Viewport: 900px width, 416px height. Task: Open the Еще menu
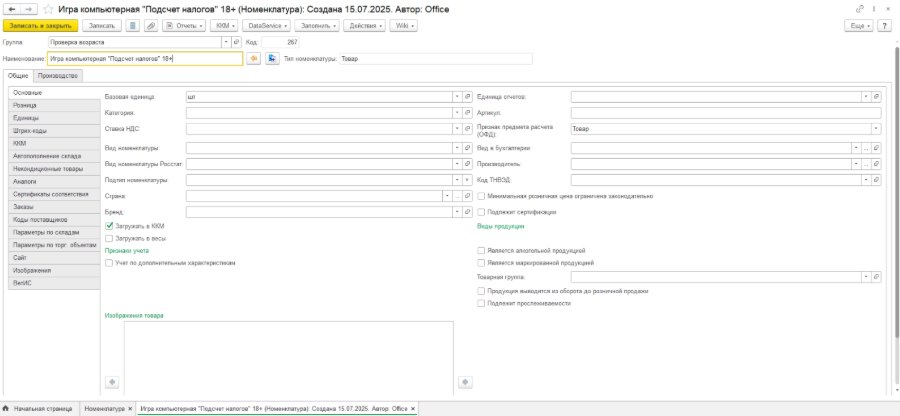point(860,26)
